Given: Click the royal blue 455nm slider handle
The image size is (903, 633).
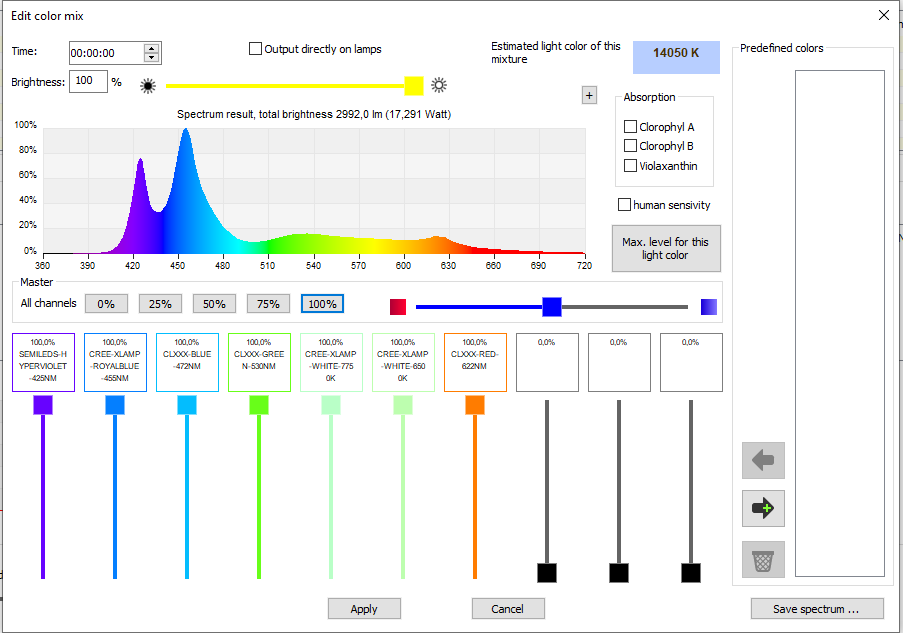Looking at the screenshot, I should [115, 405].
